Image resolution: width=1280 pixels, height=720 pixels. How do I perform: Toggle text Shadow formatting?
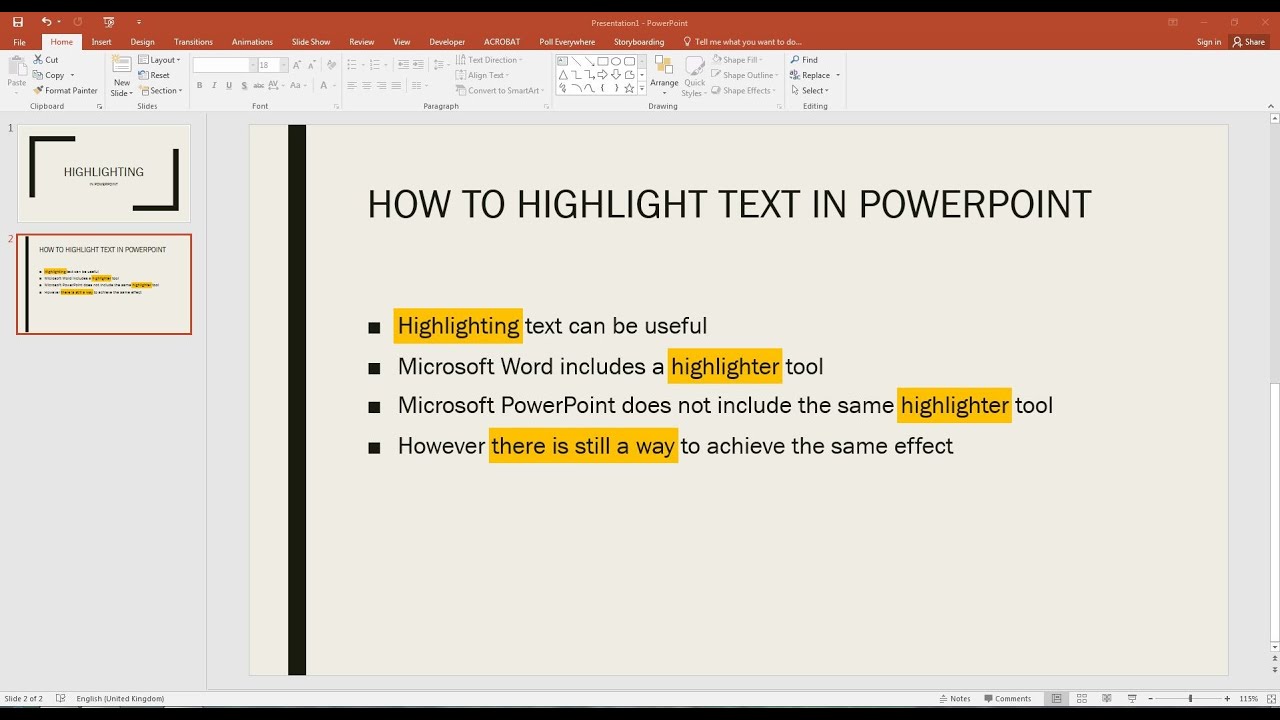click(x=244, y=86)
